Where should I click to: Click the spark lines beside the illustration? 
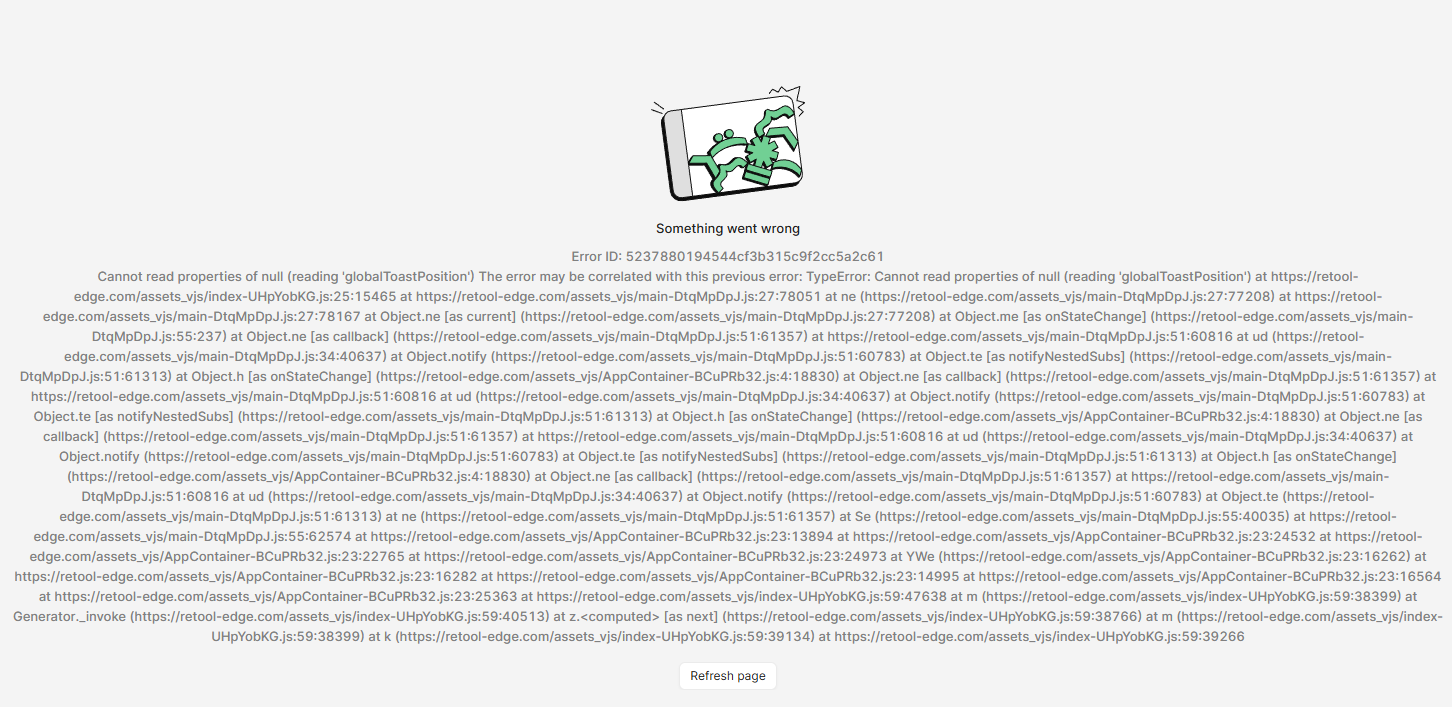[658, 108]
